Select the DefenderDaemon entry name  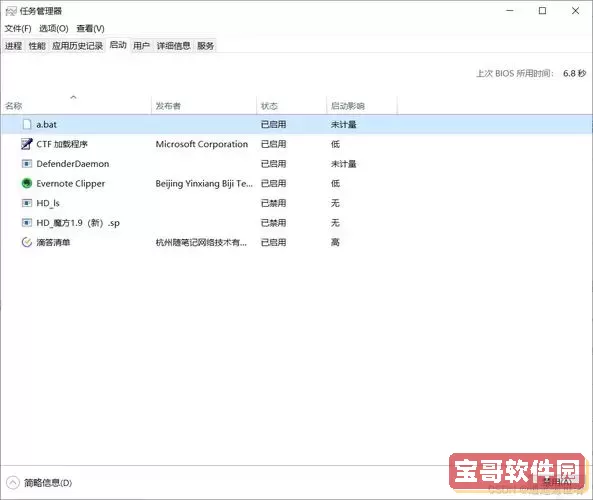tap(73, 164)
